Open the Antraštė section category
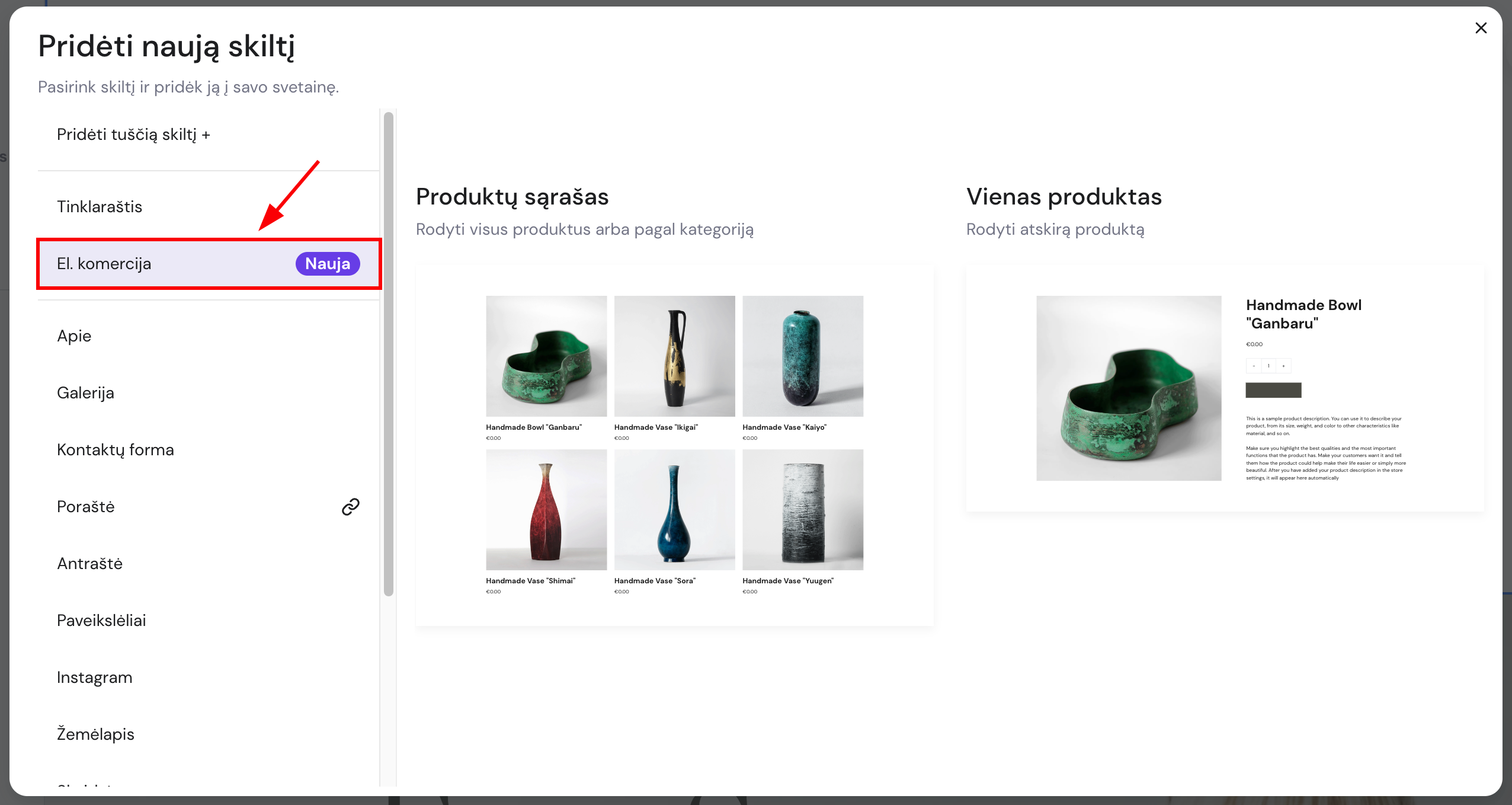1512x805 pixels. pyautogui.click(x=89, y=564)
